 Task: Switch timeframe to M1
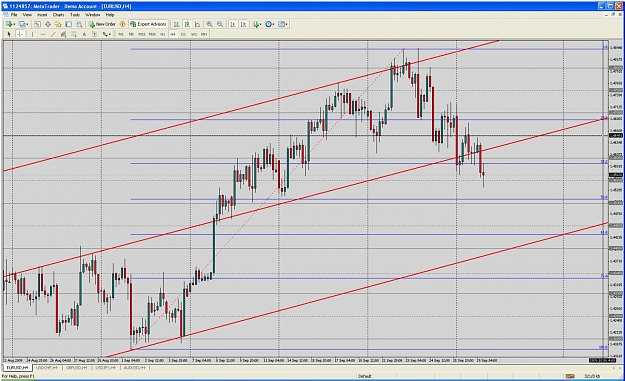coord(121,34)
